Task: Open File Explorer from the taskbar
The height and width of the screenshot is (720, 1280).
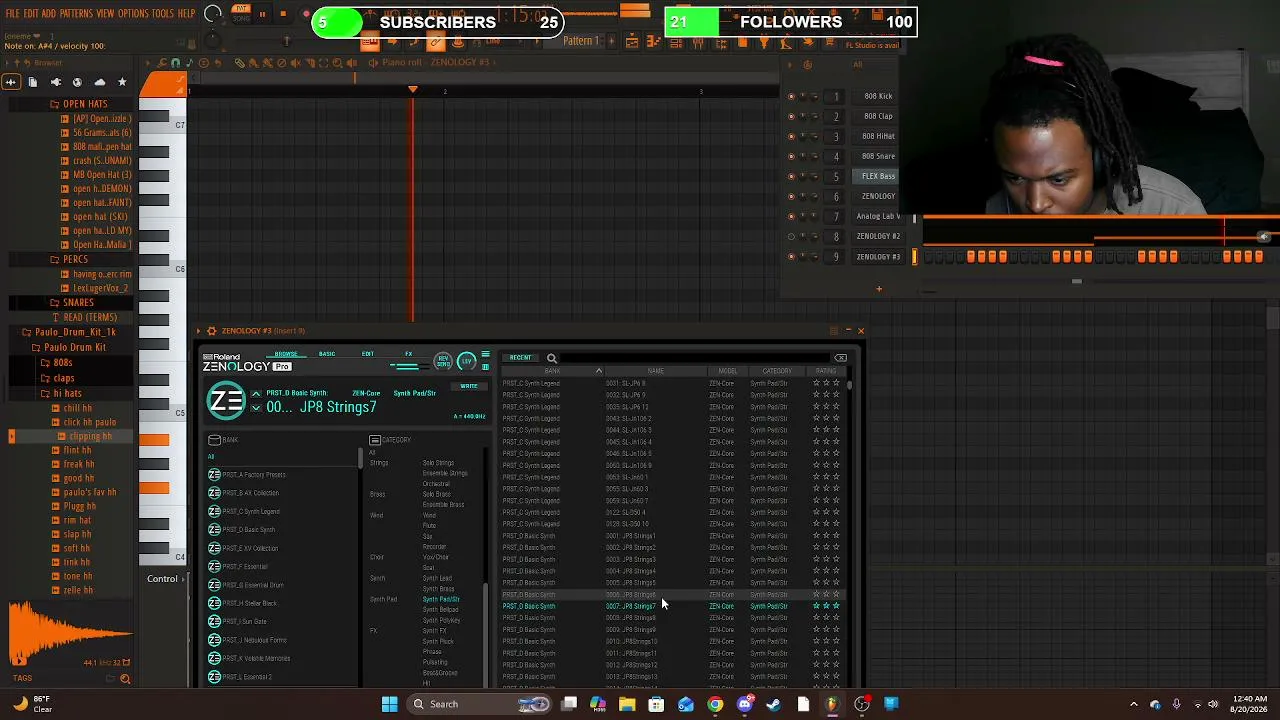Action: coord(627,704)
